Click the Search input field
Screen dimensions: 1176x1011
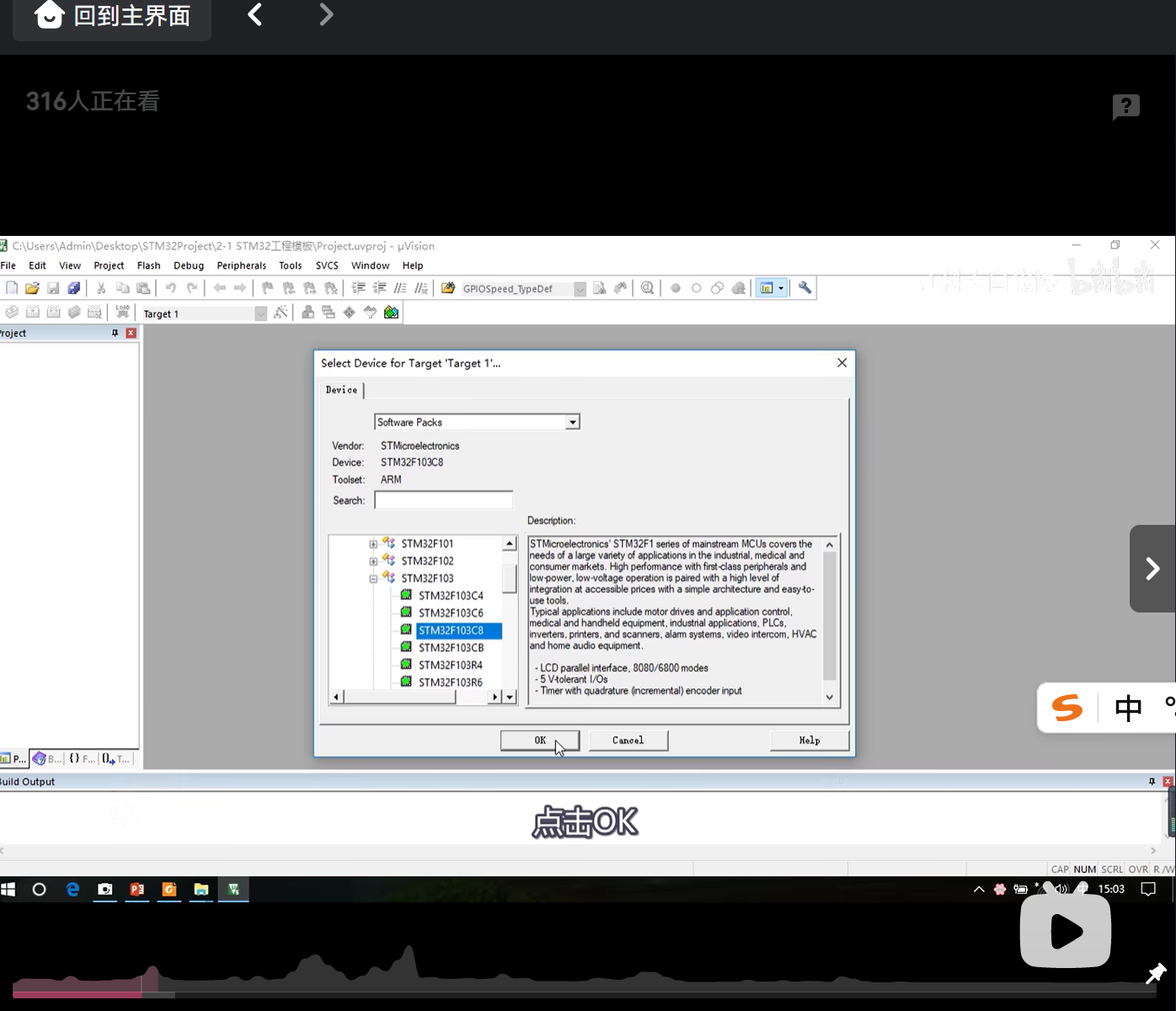pos(443,500)
